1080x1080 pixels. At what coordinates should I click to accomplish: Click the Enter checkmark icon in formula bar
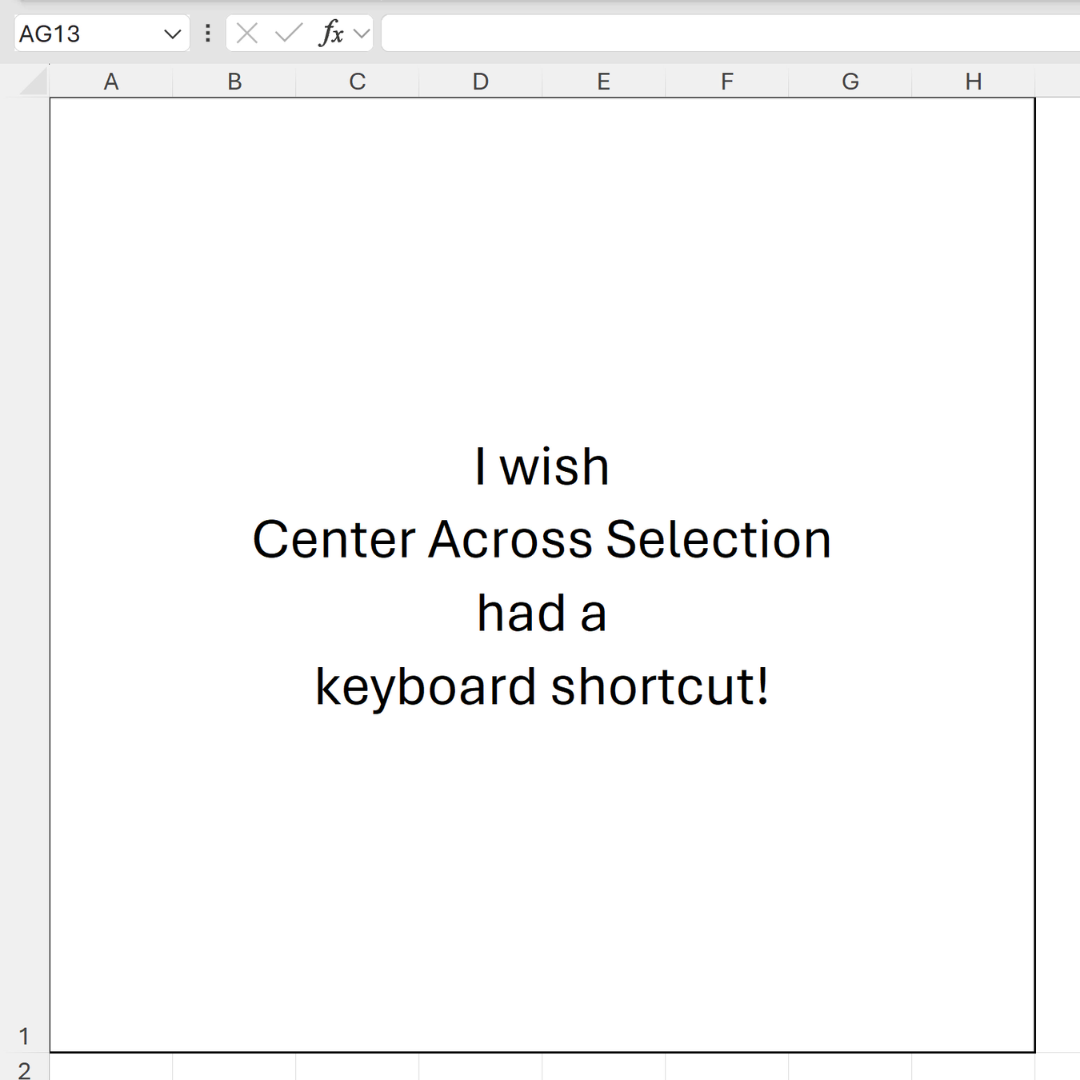pyautogui.click(x=288, y=33)
